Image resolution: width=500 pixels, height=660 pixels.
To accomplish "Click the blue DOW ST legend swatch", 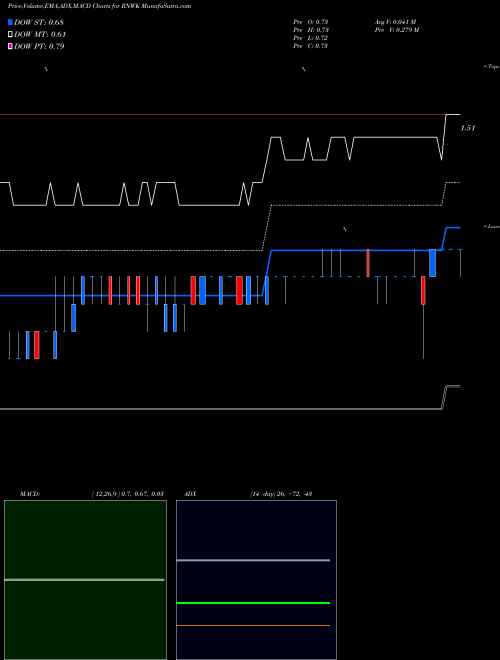I will pyautogui.click(x=10, y=22).
